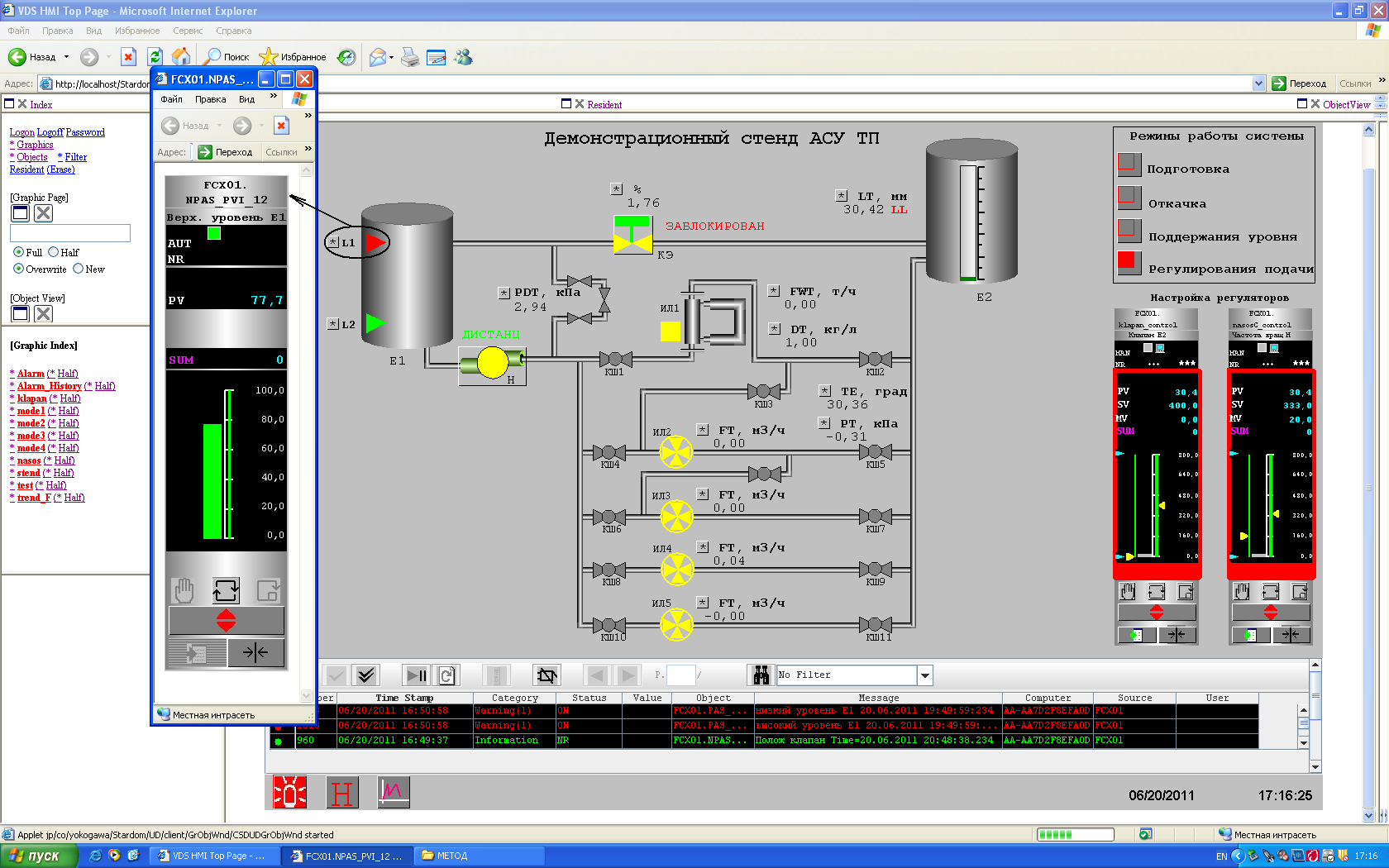Screen dimensions: 1389x868
Task: Open the Back button history dropdown arrow
Action: pos(64,57)
